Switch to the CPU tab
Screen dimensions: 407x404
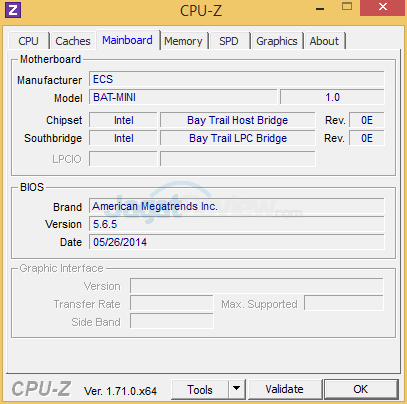coord(28,41)
